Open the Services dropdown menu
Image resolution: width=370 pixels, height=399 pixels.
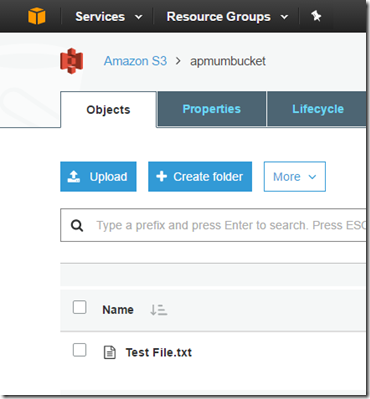click(109, 16)
